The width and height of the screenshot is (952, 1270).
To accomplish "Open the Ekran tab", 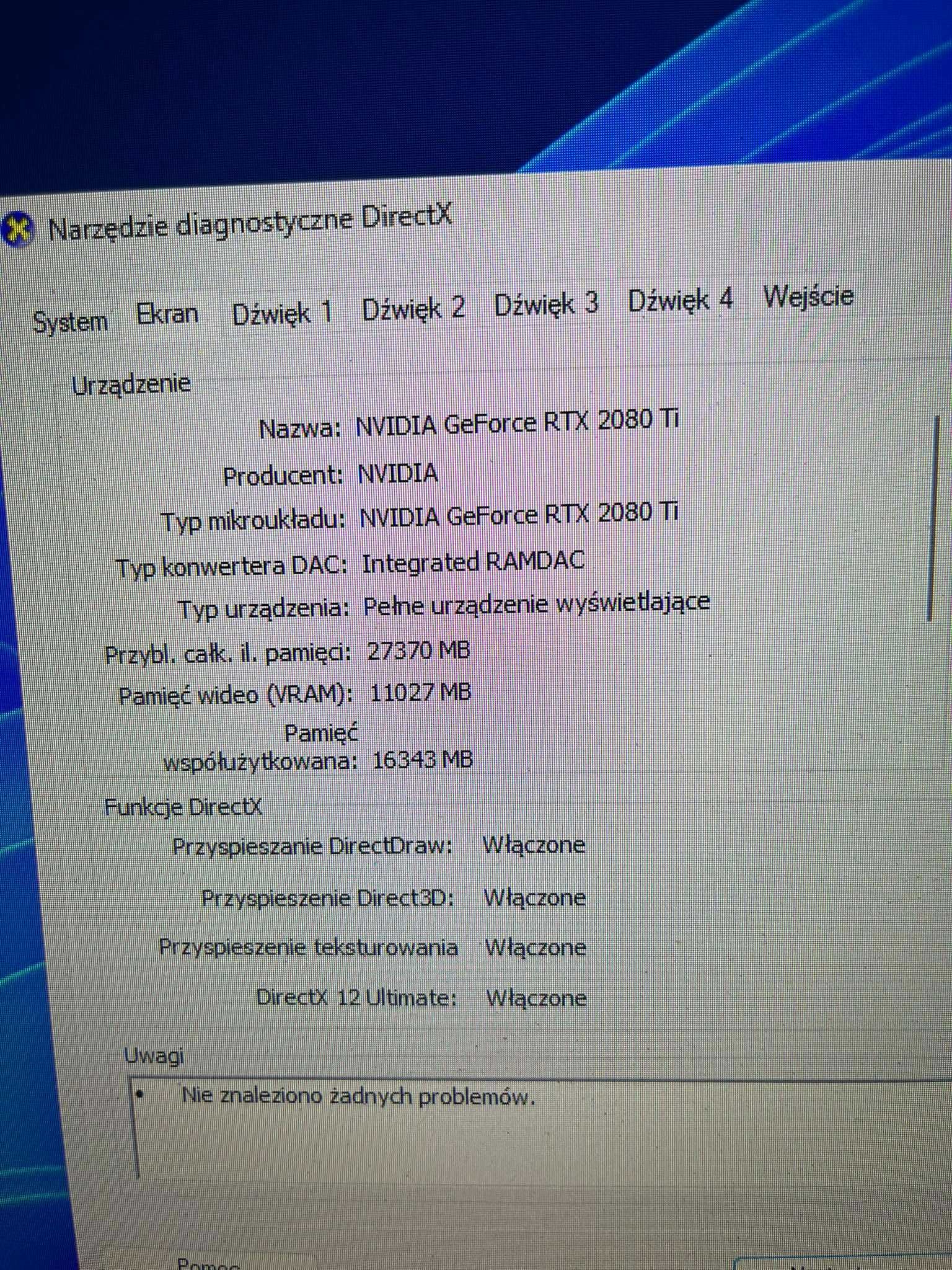I will pyautogui.click(x=167, y=315).
